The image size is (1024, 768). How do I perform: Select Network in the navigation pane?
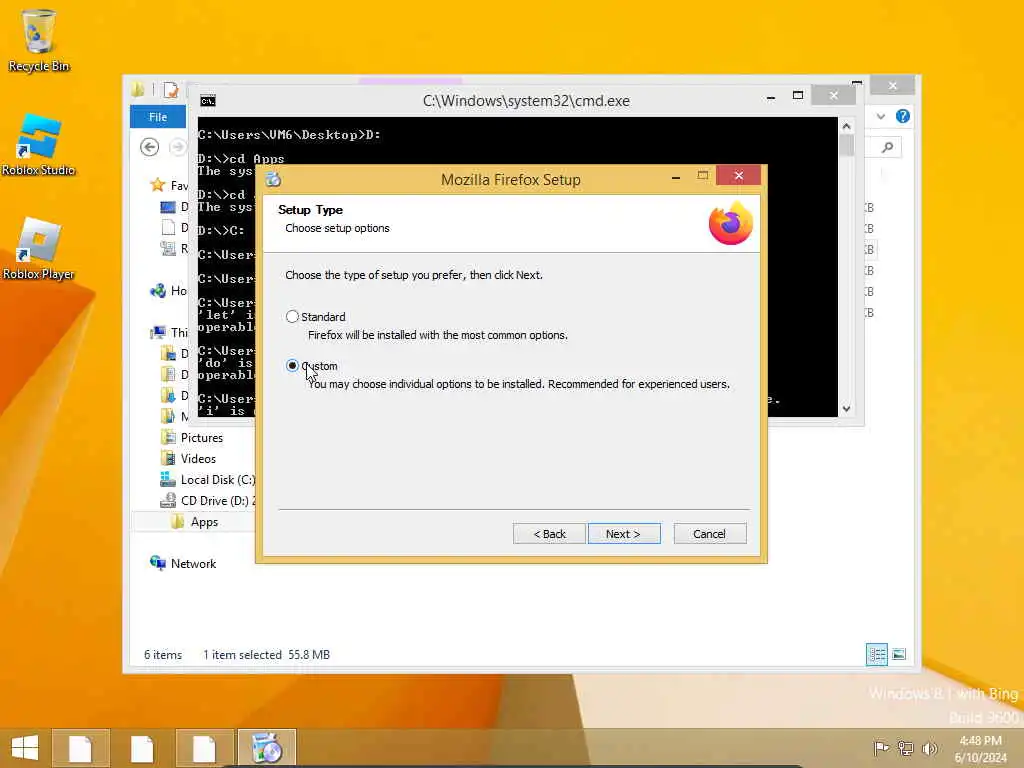tap(193, 564)
